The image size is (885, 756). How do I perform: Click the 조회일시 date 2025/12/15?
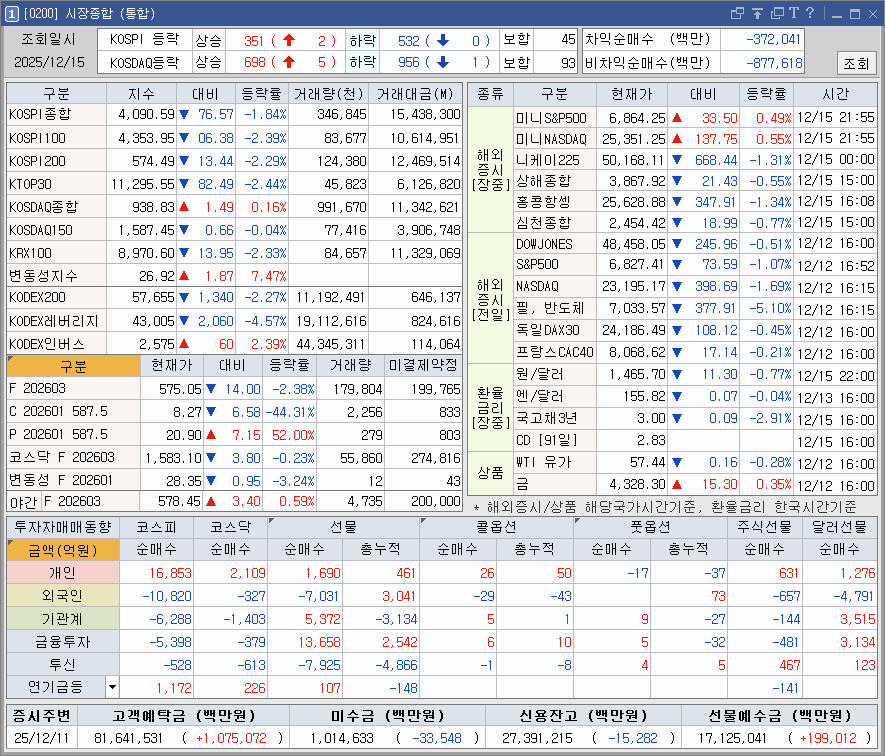pyautogui.click(x=49, y=62)
